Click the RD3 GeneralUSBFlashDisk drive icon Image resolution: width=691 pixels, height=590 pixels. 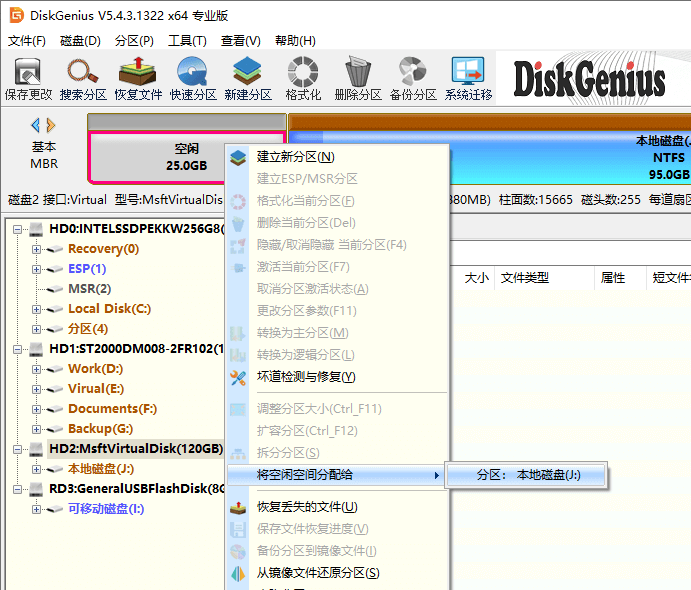(x=36, y=489)
